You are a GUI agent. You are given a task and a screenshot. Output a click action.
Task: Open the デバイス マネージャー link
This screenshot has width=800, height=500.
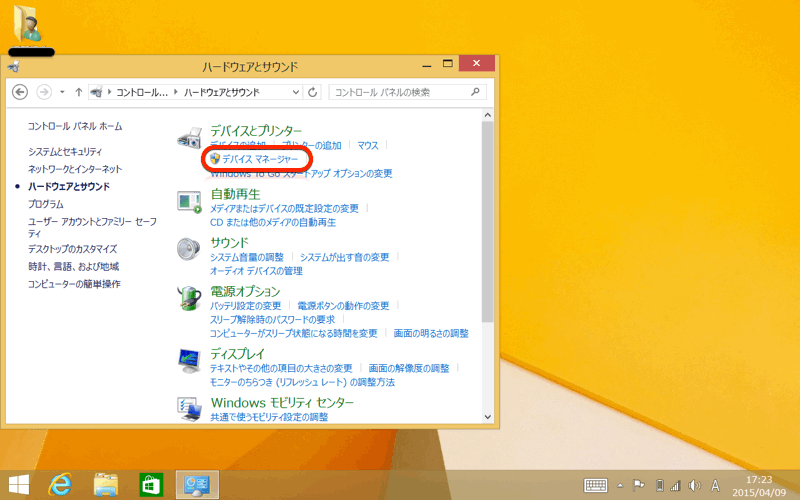[x=259, y=159]
